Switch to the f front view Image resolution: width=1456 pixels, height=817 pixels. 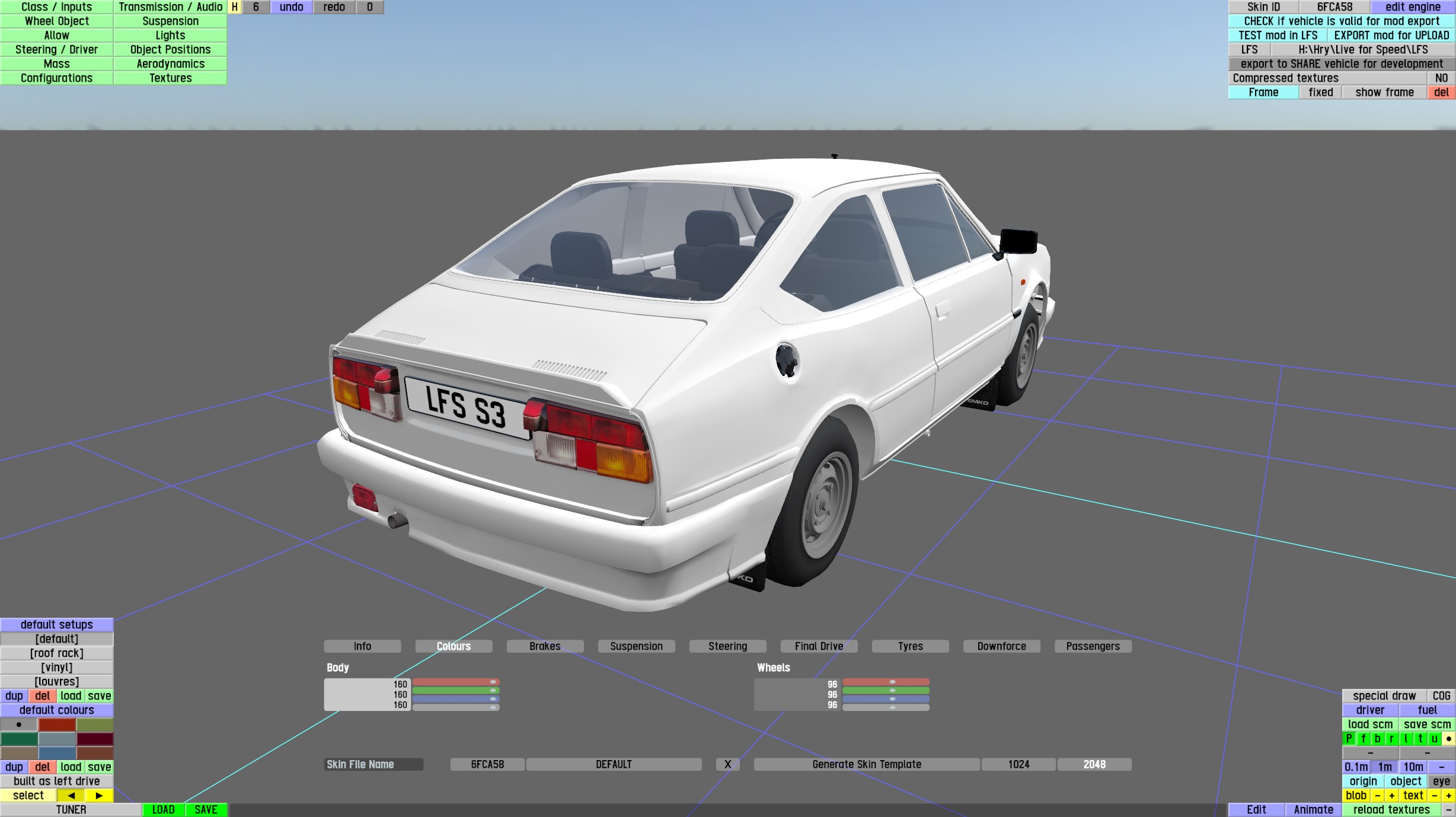pyautogui.click(x=1364, y=739)
